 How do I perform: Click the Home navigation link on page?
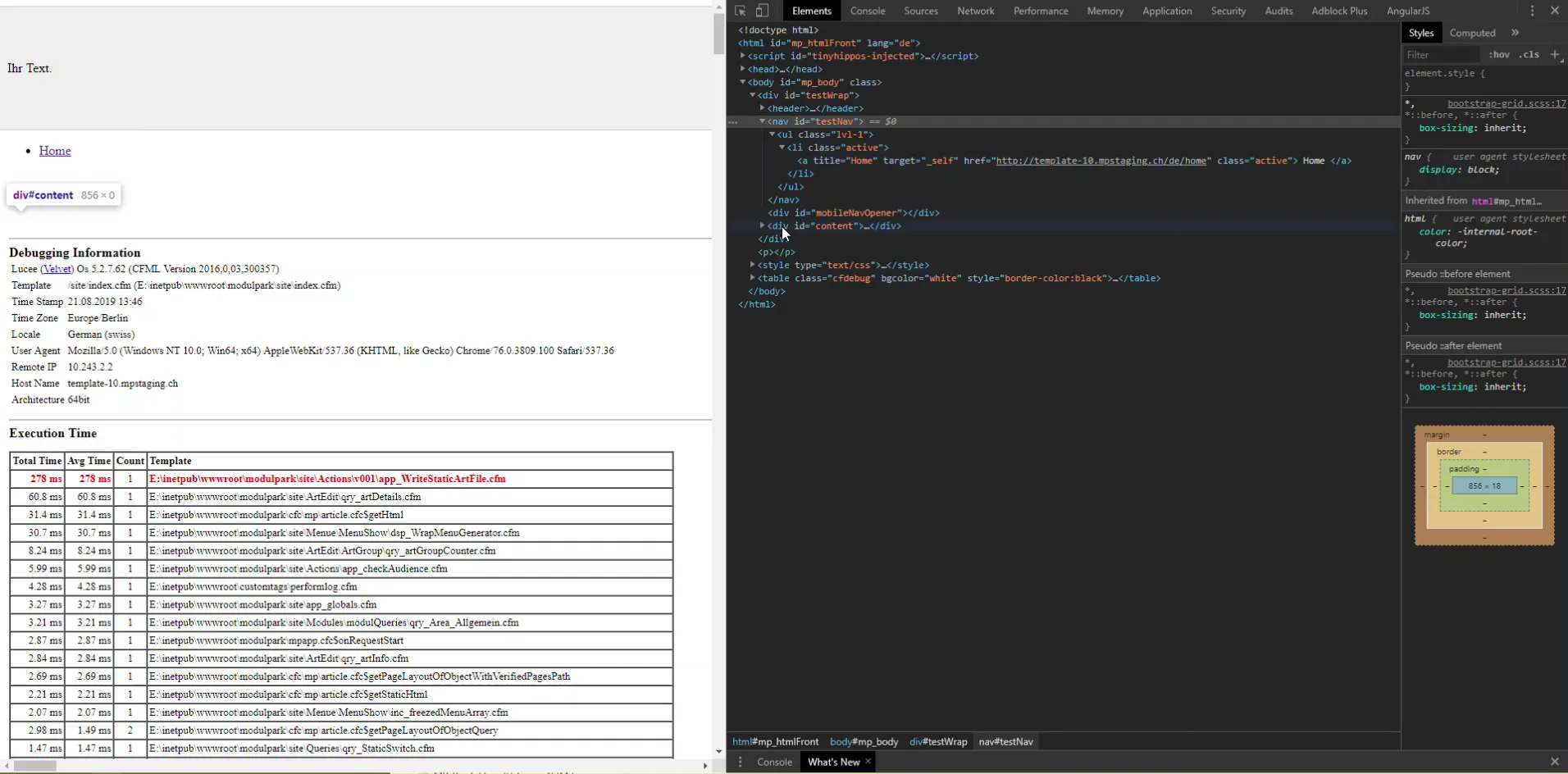coord(55,151)
